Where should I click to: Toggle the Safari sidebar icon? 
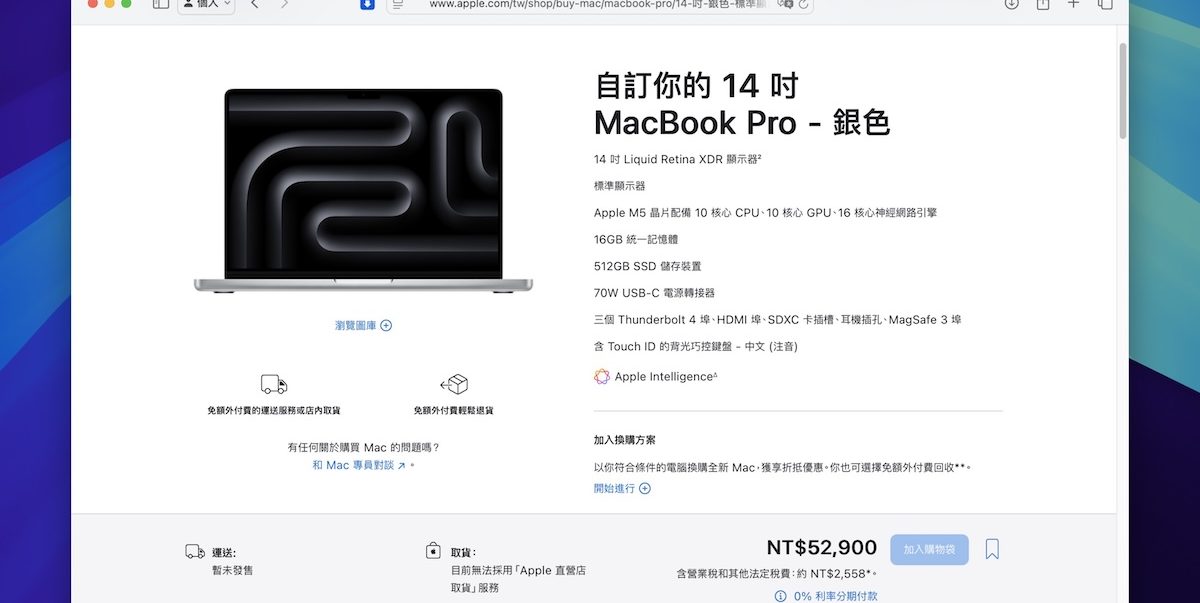pos(160,4)
